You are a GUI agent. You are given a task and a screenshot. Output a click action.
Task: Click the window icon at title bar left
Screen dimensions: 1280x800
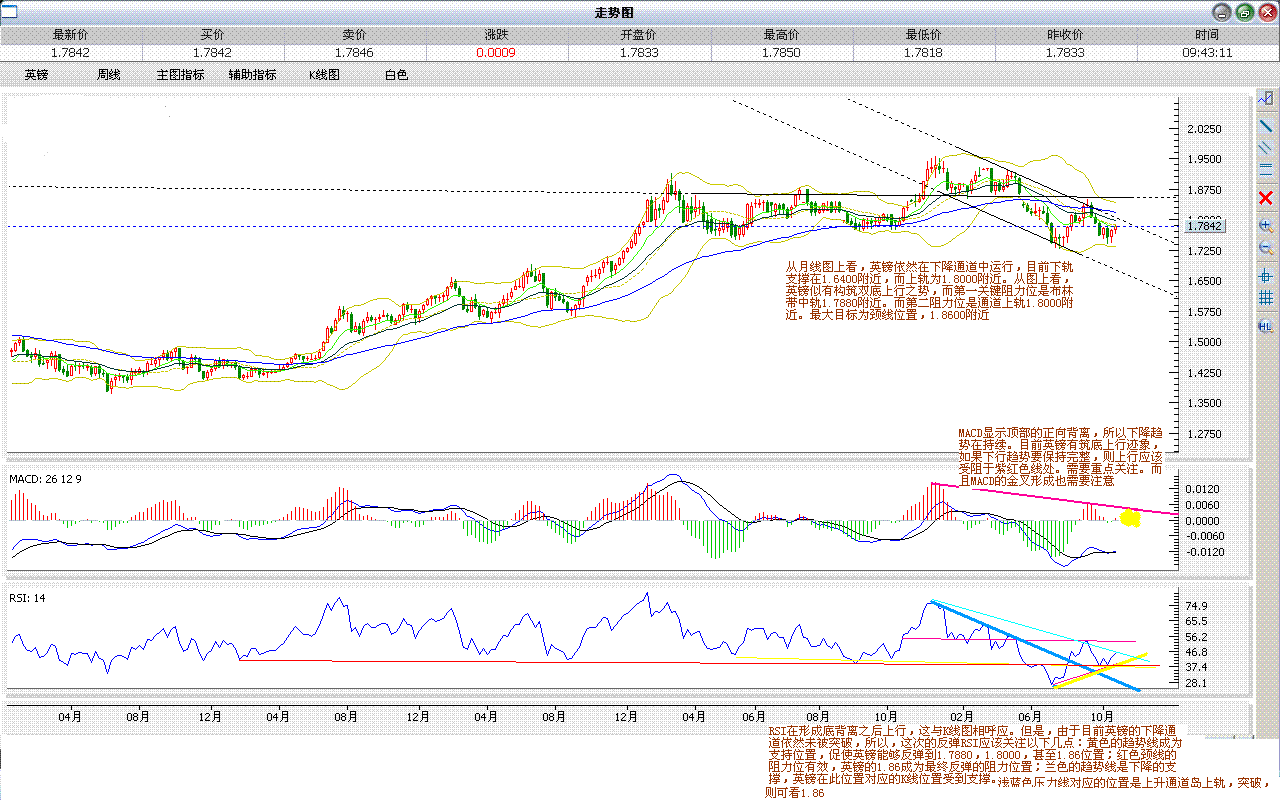[x=9, y=12]
